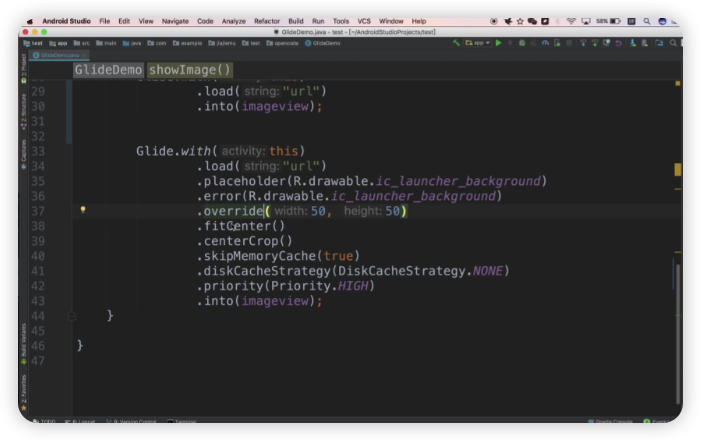Click the inspection status indicator above scrollbar

678,83
